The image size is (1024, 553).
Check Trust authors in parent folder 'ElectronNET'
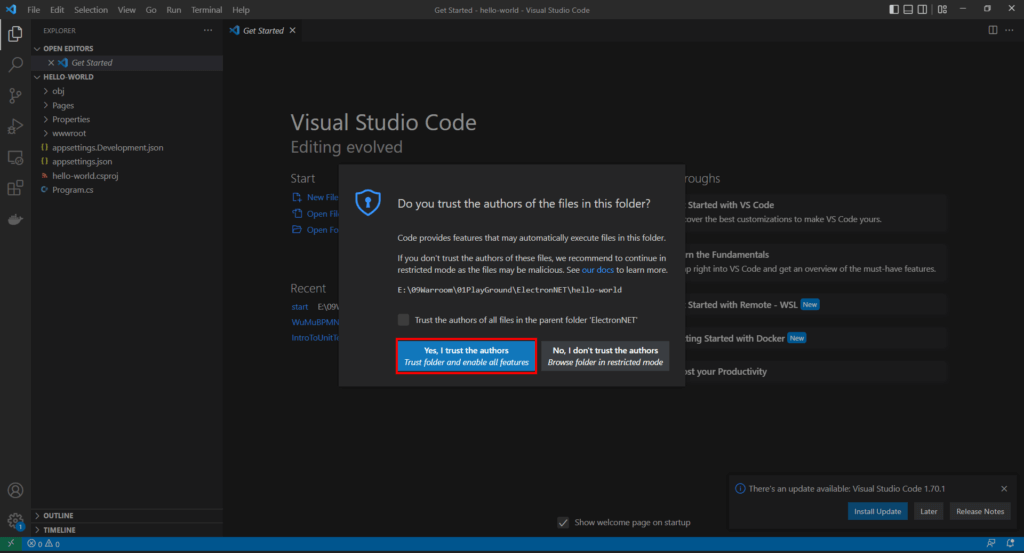tap(403, 319)
